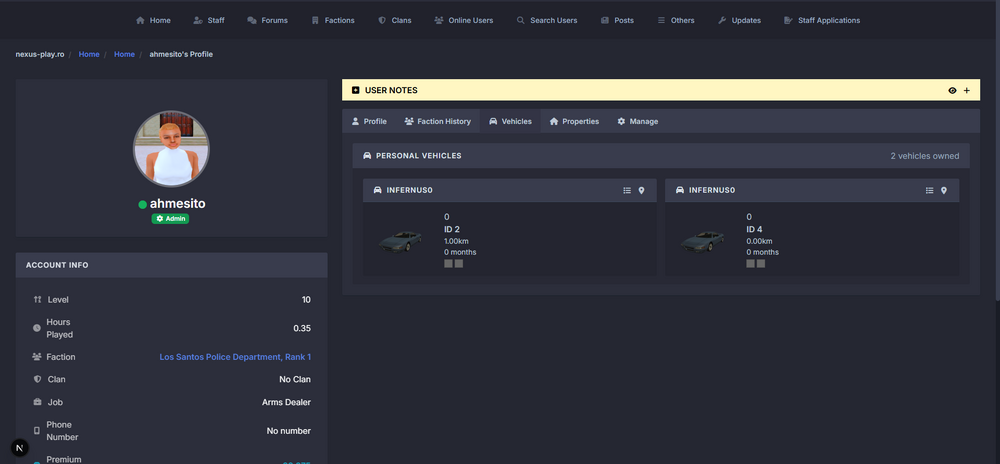Click the 'No number' phone value
Image resolution: width=1000 pixels, height=464 pixels.
coord(289,431)
